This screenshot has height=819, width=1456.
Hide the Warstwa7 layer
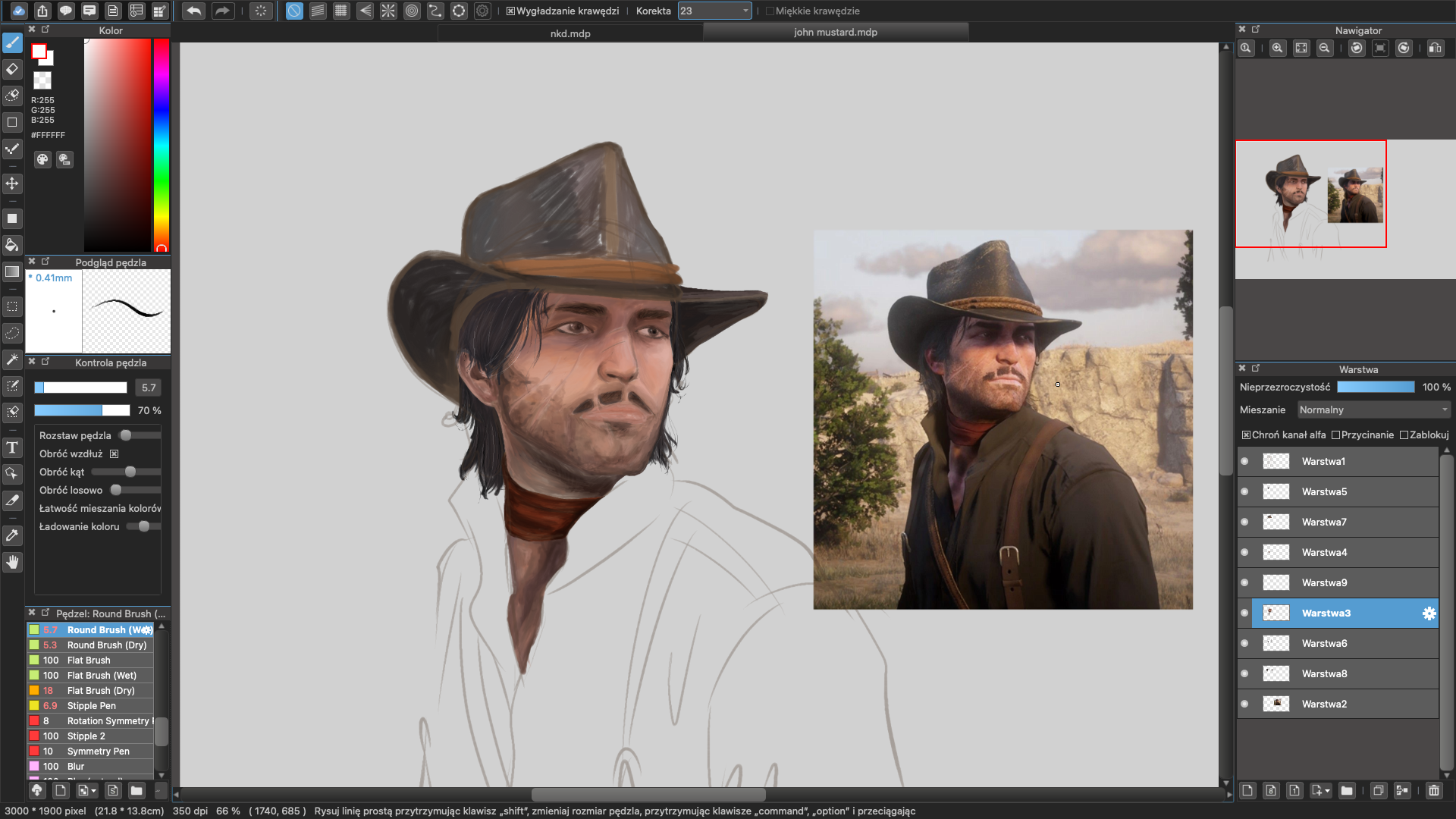tap(1244, 522)
